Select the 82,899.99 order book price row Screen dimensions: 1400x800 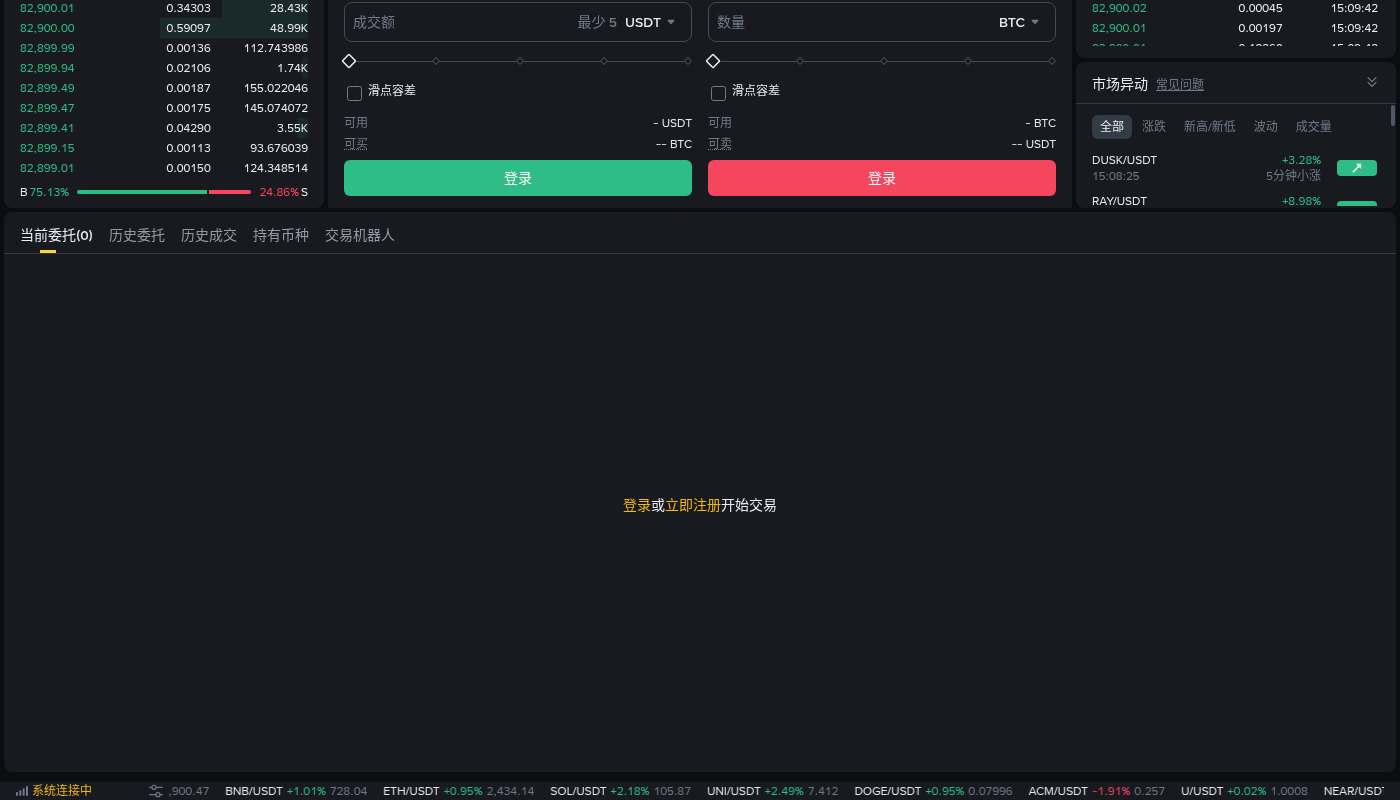(x=164, y=48)
